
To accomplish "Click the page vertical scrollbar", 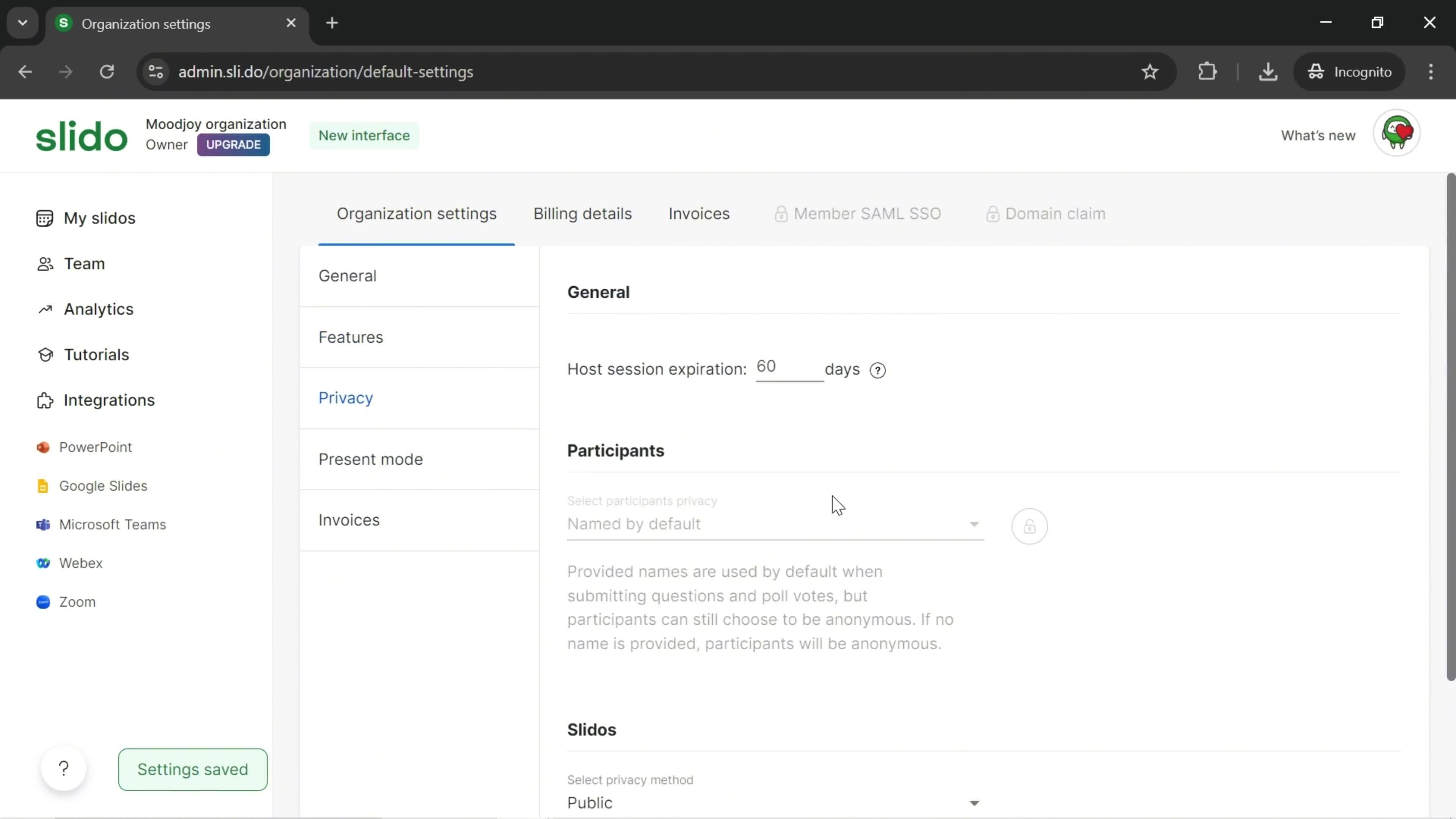I will pyautogui.click(x=1450, y=427).
